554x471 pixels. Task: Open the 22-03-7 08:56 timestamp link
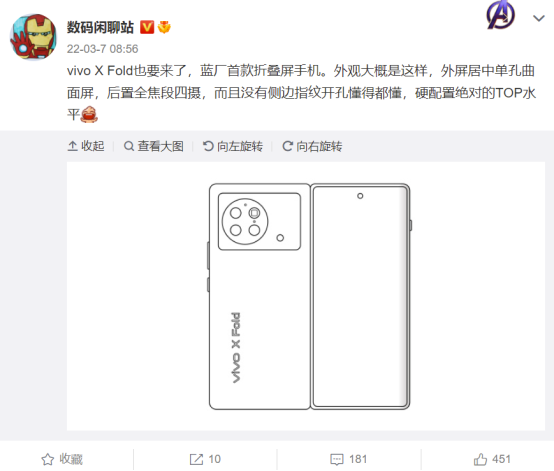[102, 49]
